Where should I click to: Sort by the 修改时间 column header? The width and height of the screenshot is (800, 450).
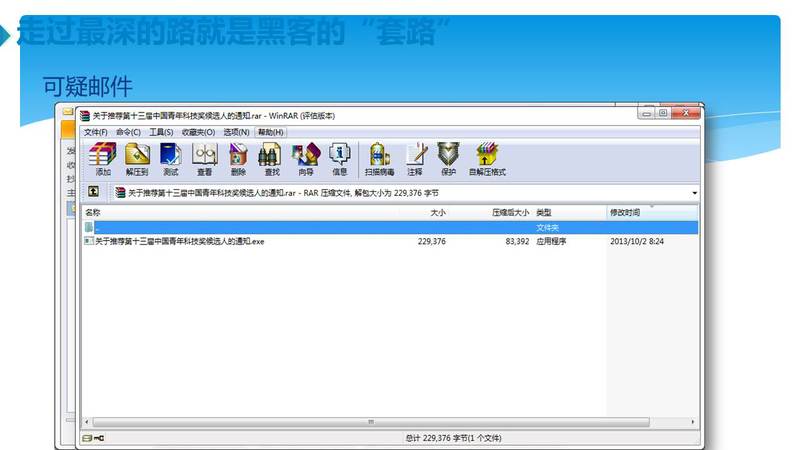coord(626,213)
